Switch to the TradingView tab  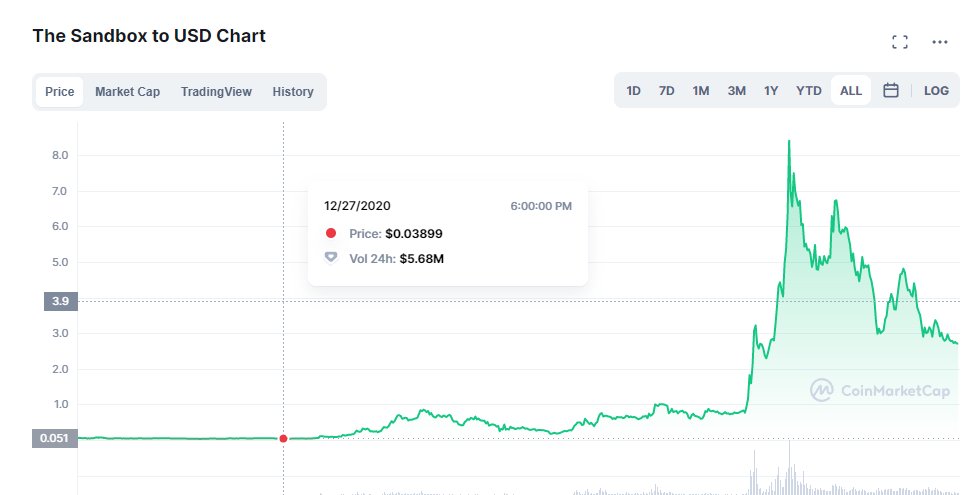tap(216, 91)
